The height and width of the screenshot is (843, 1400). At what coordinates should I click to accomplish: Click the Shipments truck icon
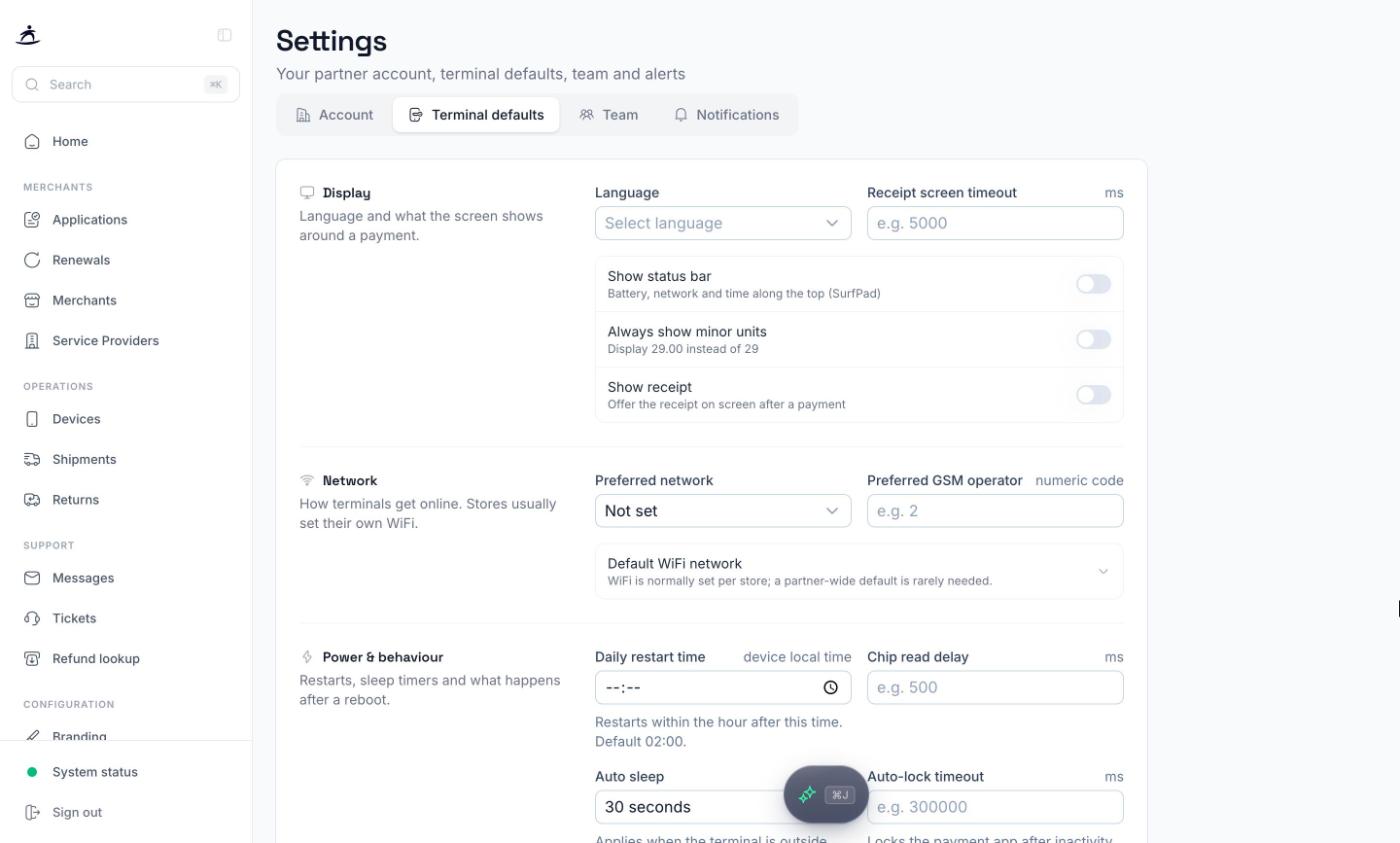click(x=32, y=460)
